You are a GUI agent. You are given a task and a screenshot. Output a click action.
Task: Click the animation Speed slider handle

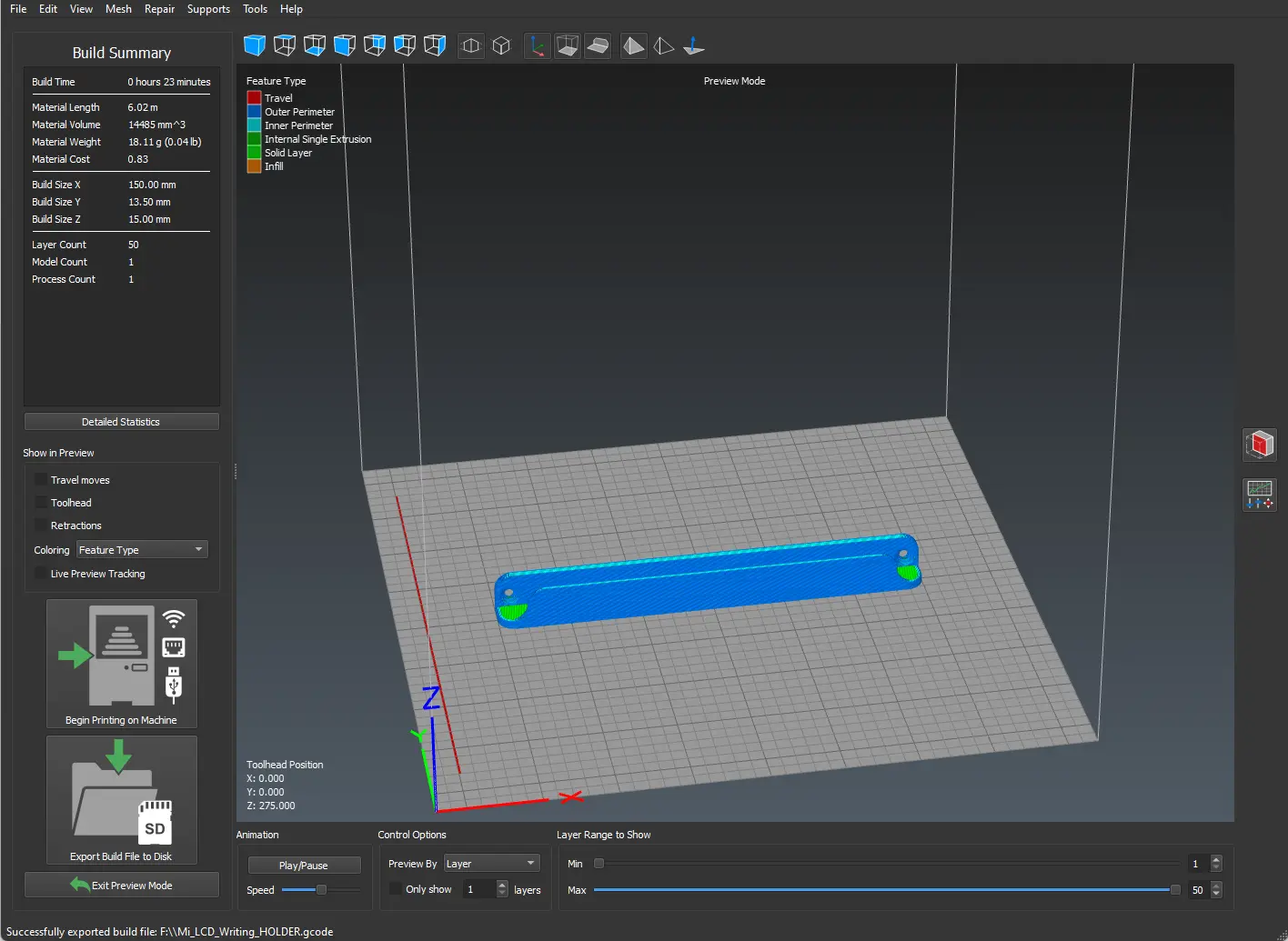321,890
